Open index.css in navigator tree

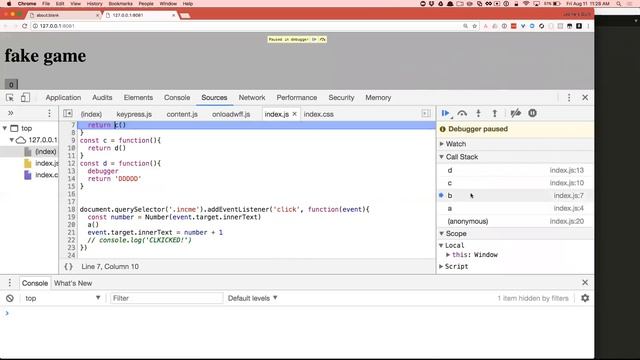coord(41,175)
